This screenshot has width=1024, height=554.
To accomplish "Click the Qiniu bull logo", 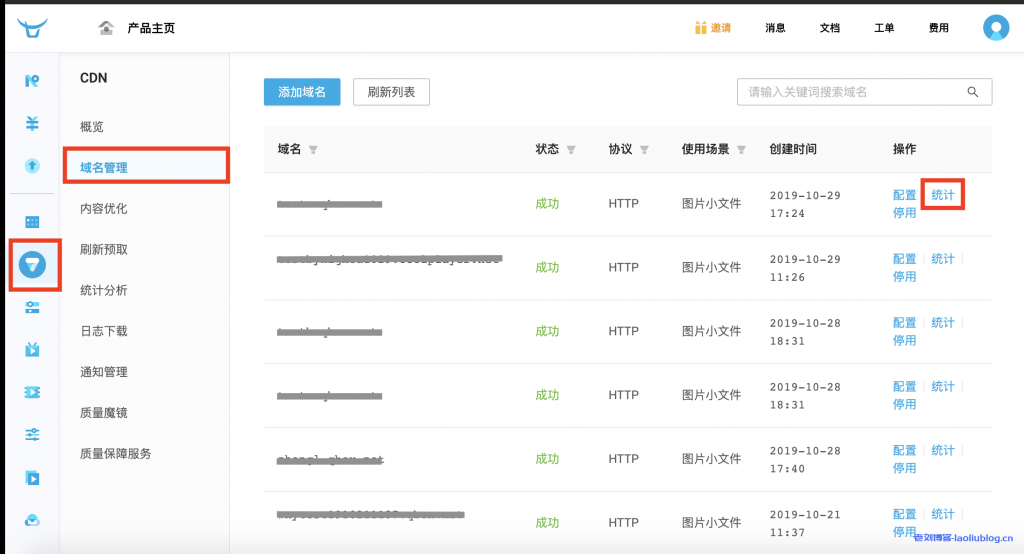I will (x=32, y=28).
